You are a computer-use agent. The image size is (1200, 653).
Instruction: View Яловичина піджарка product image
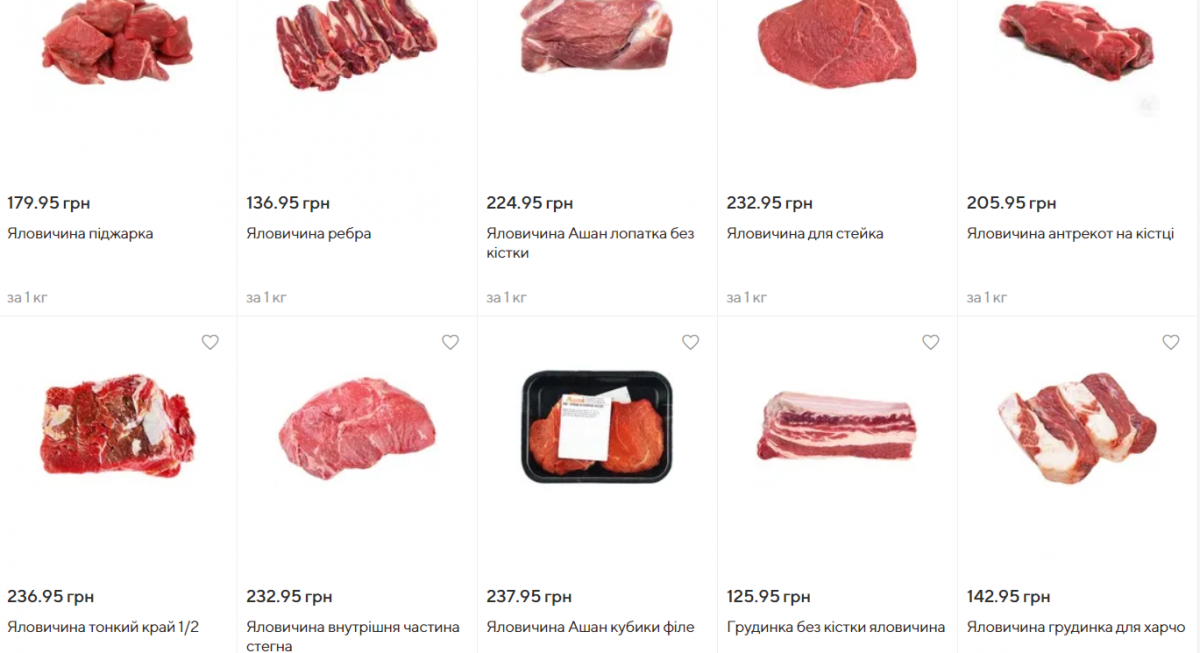[x=117, y=43]
